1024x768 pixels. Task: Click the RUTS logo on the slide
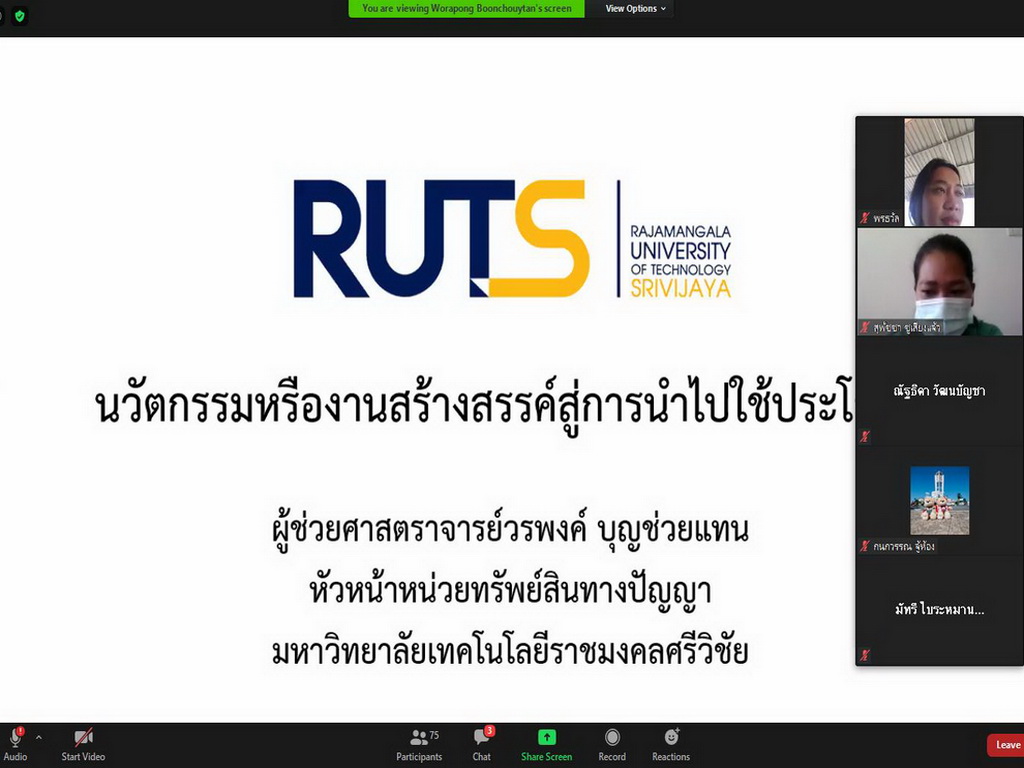441,238
